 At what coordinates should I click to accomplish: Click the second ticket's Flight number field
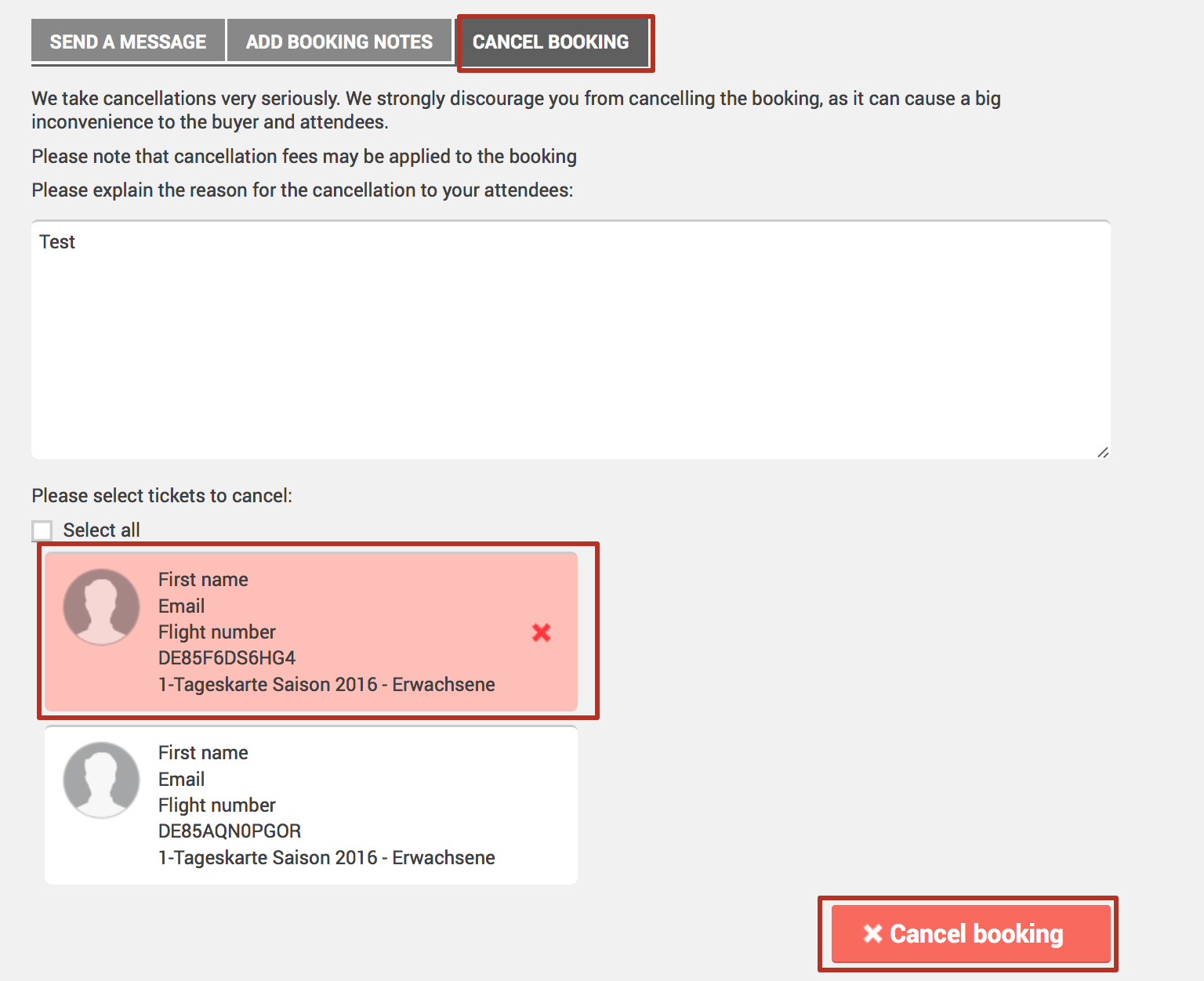(x=217, y=805)
